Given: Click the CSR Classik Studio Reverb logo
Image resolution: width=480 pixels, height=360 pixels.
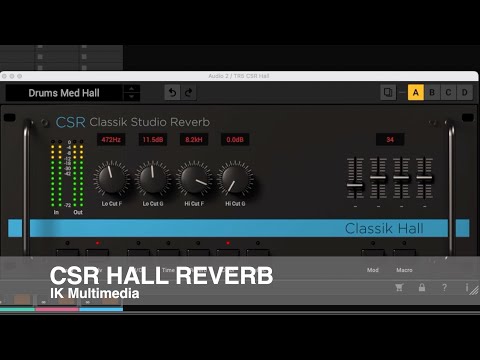Looking at the screenshot, I should tap(133, 122).
